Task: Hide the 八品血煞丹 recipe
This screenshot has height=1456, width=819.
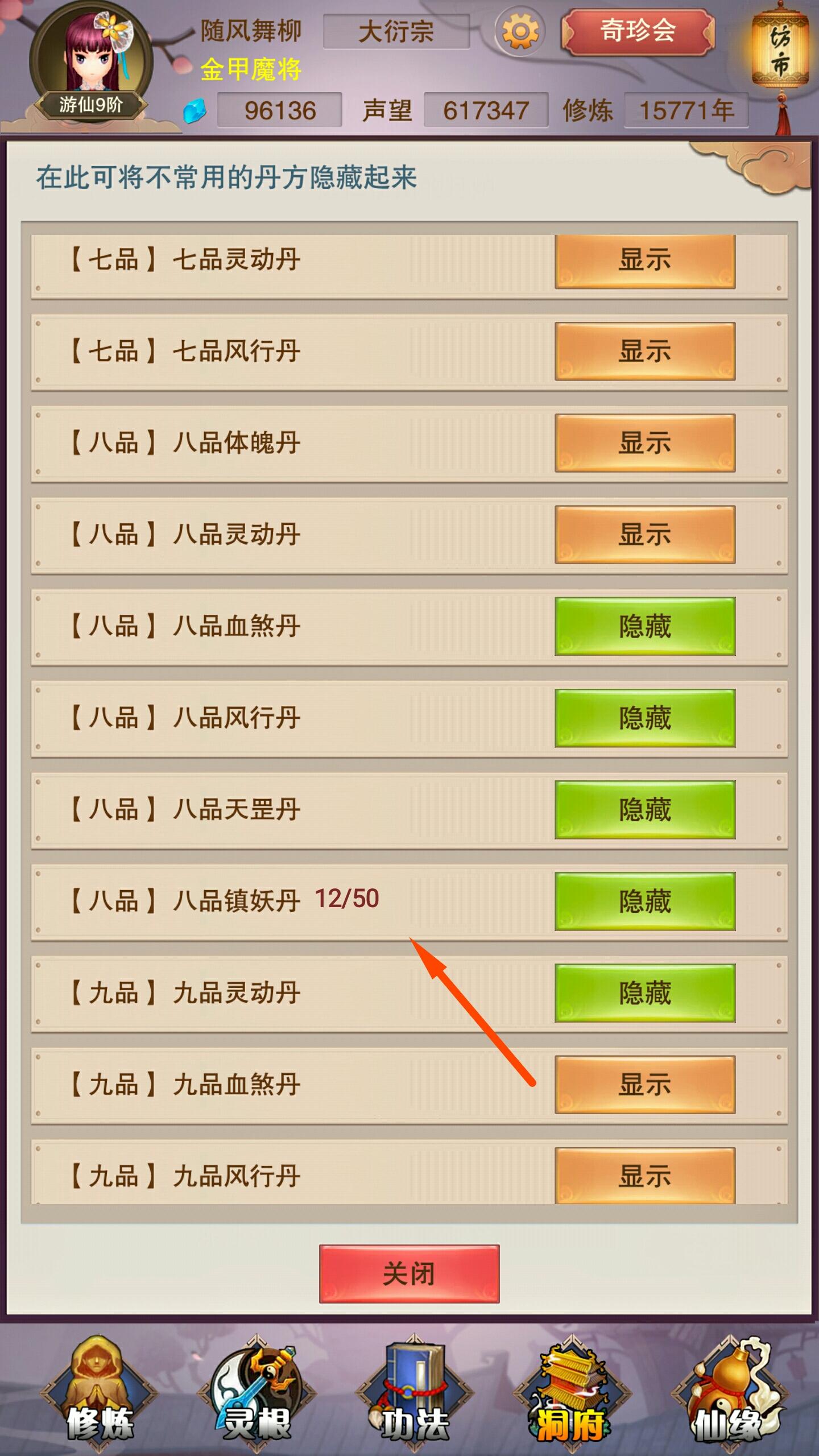Action: pyautogui.click(x=645, y=626)
